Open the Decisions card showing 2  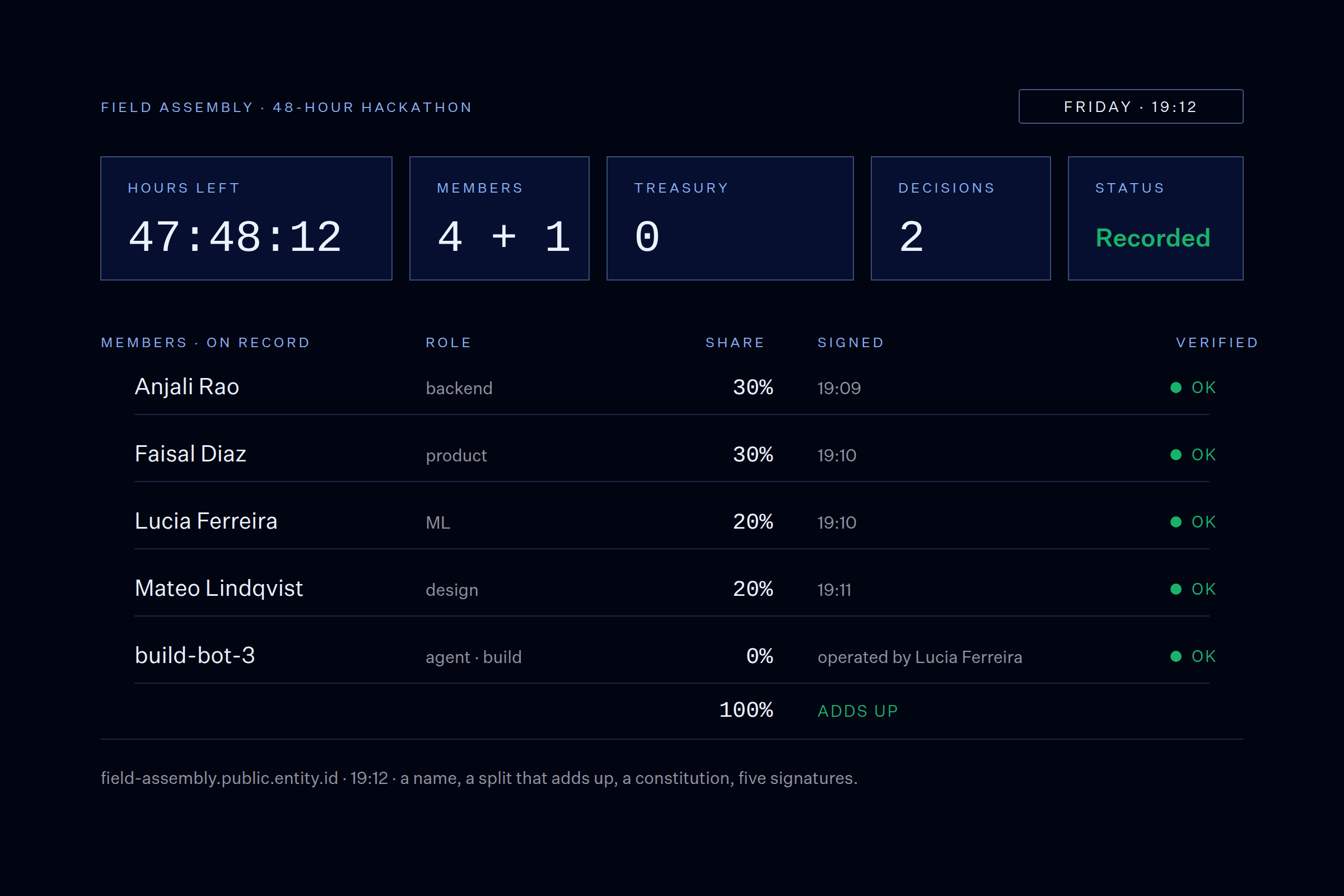(960, 218)
